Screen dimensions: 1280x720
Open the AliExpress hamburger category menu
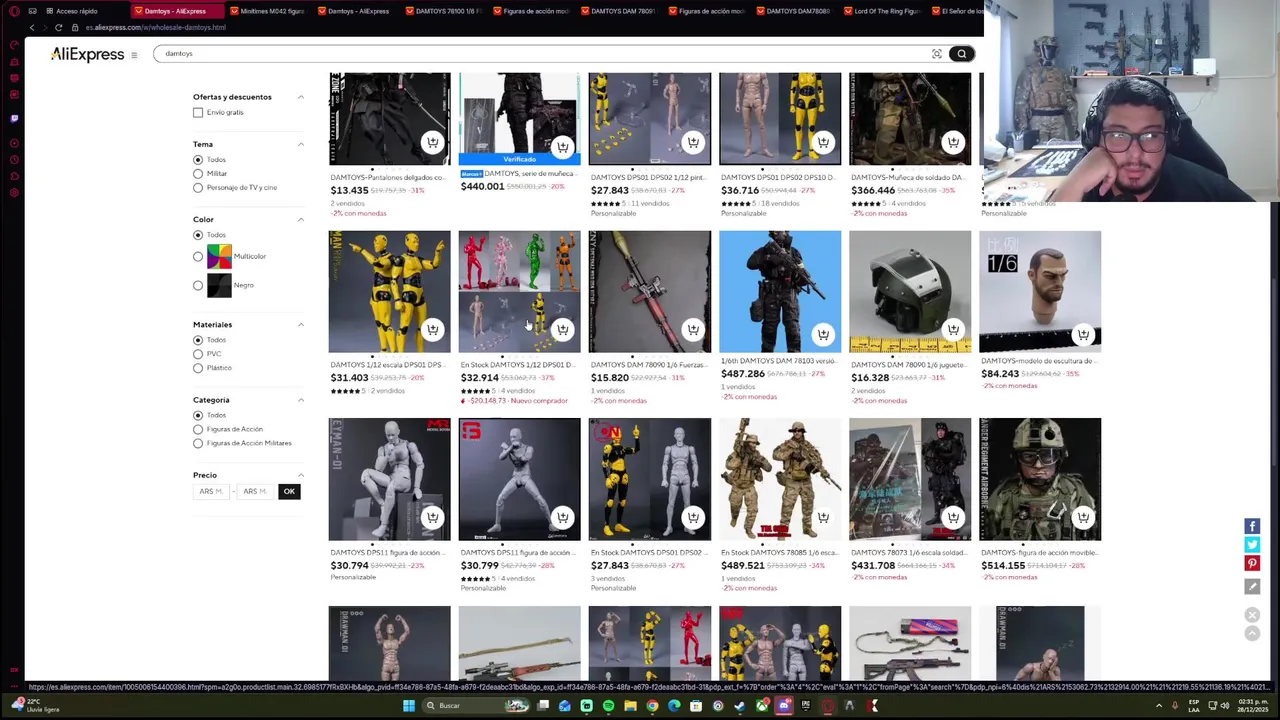point(134,55)
